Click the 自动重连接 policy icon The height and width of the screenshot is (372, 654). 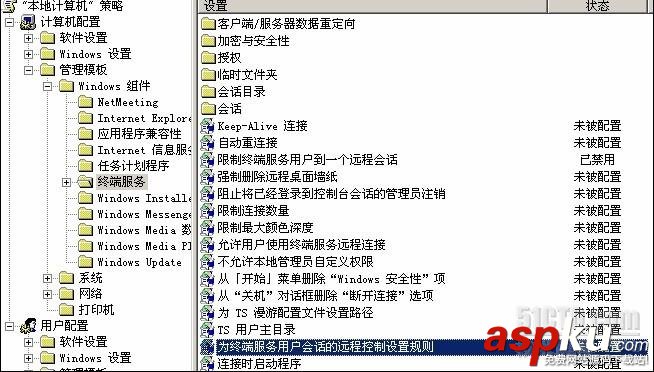(x=207, y=143)
